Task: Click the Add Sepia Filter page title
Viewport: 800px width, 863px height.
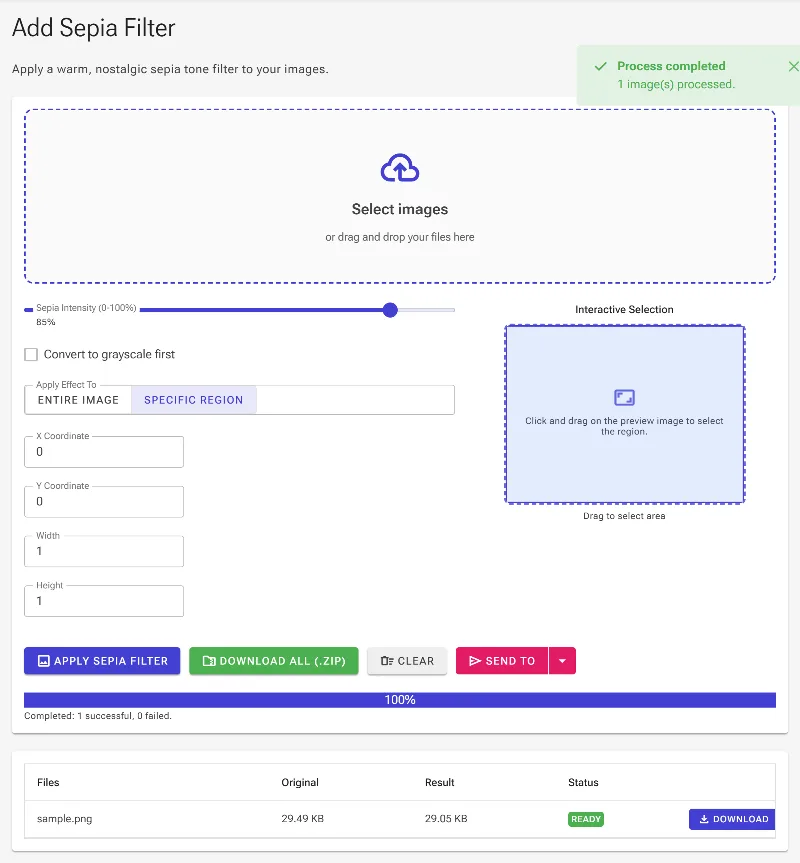Action: (x=94, y=28)
